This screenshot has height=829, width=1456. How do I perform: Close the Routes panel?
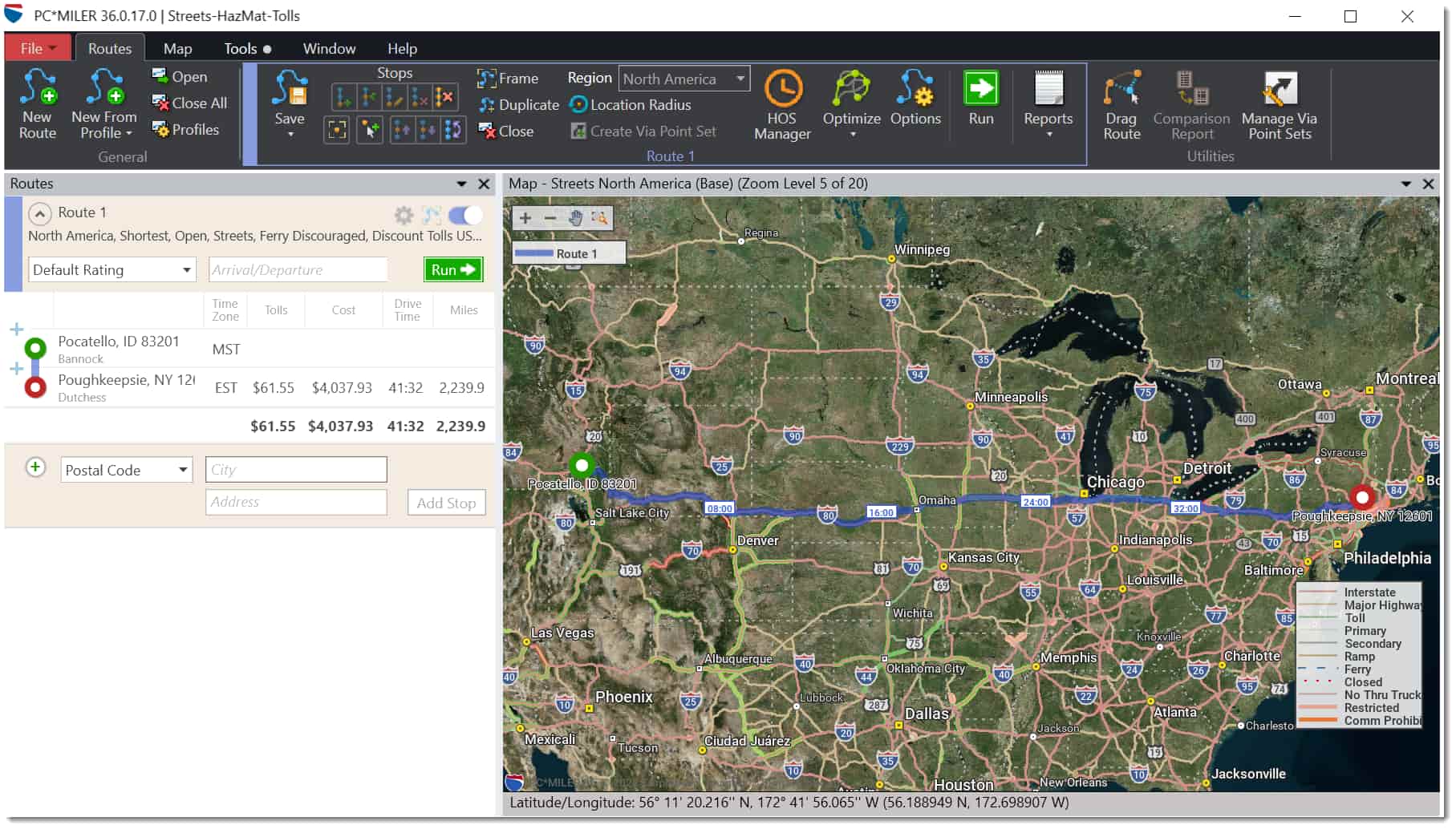point(485,184)
